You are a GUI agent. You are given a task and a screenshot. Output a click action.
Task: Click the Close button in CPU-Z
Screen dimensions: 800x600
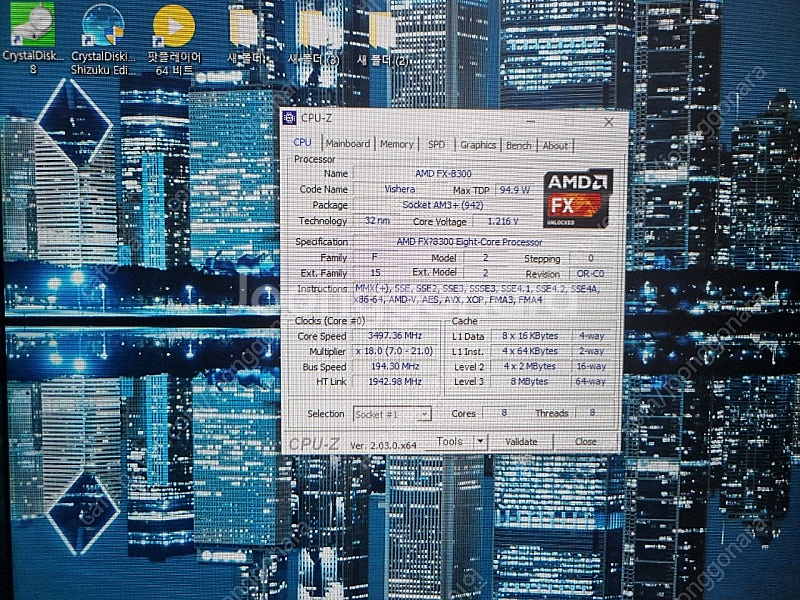585,441
